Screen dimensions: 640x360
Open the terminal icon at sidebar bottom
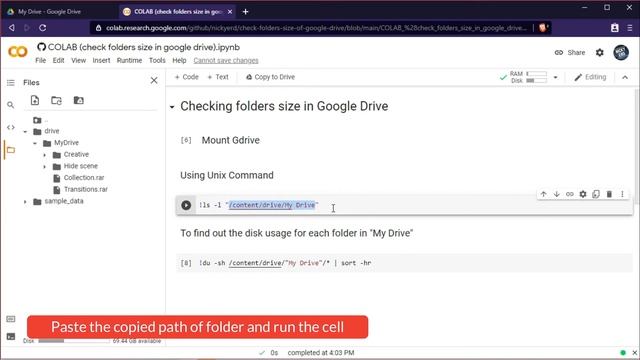pos(11,337)
